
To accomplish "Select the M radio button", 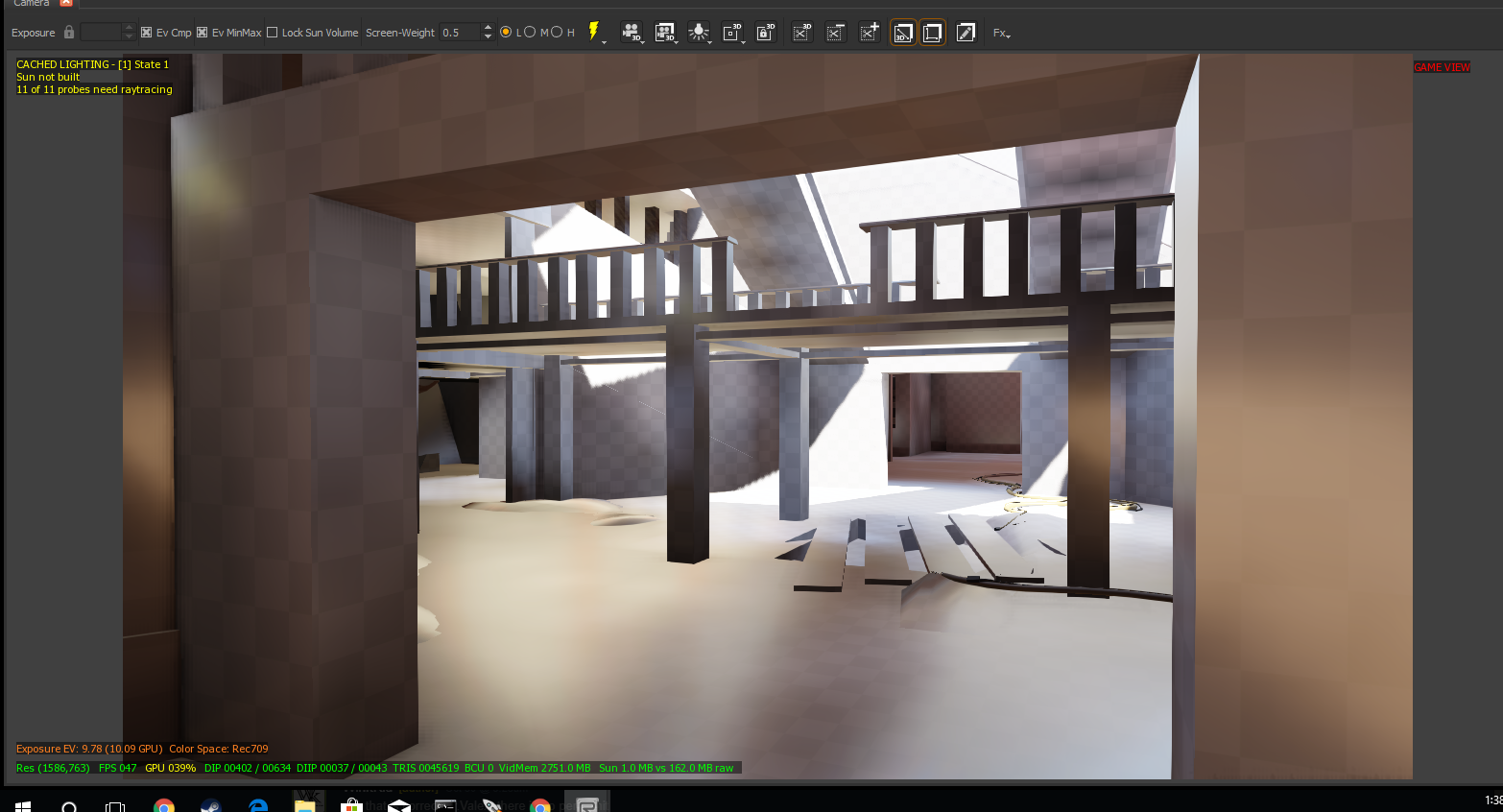I will point(530,33).
